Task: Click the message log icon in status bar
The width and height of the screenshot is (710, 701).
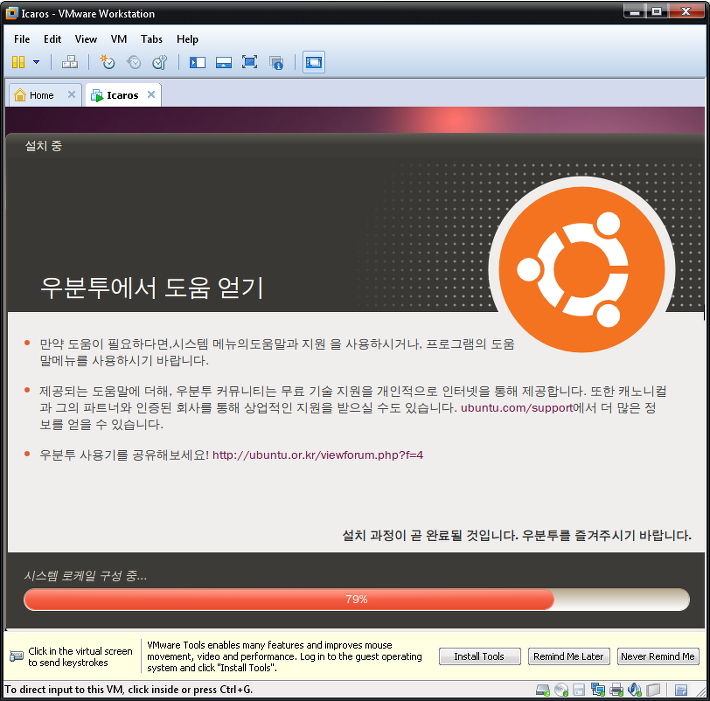Action: 681,690
